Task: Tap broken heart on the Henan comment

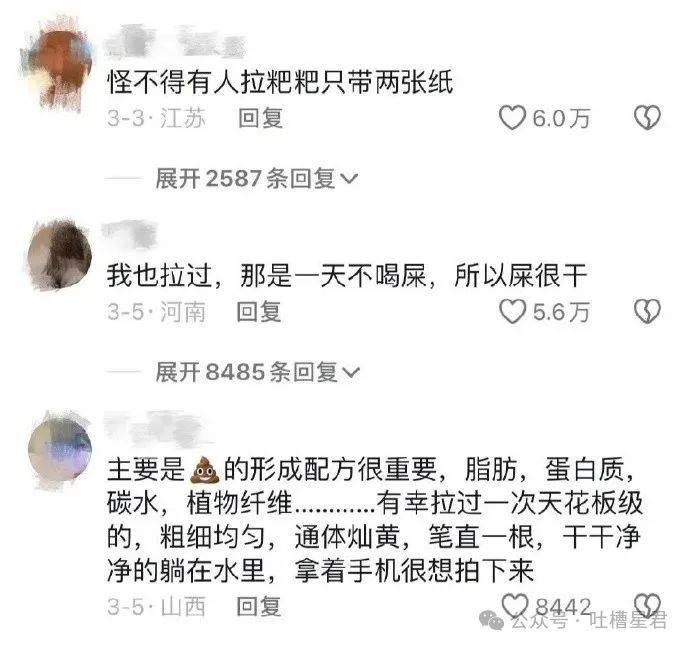Action: point(647,312)
